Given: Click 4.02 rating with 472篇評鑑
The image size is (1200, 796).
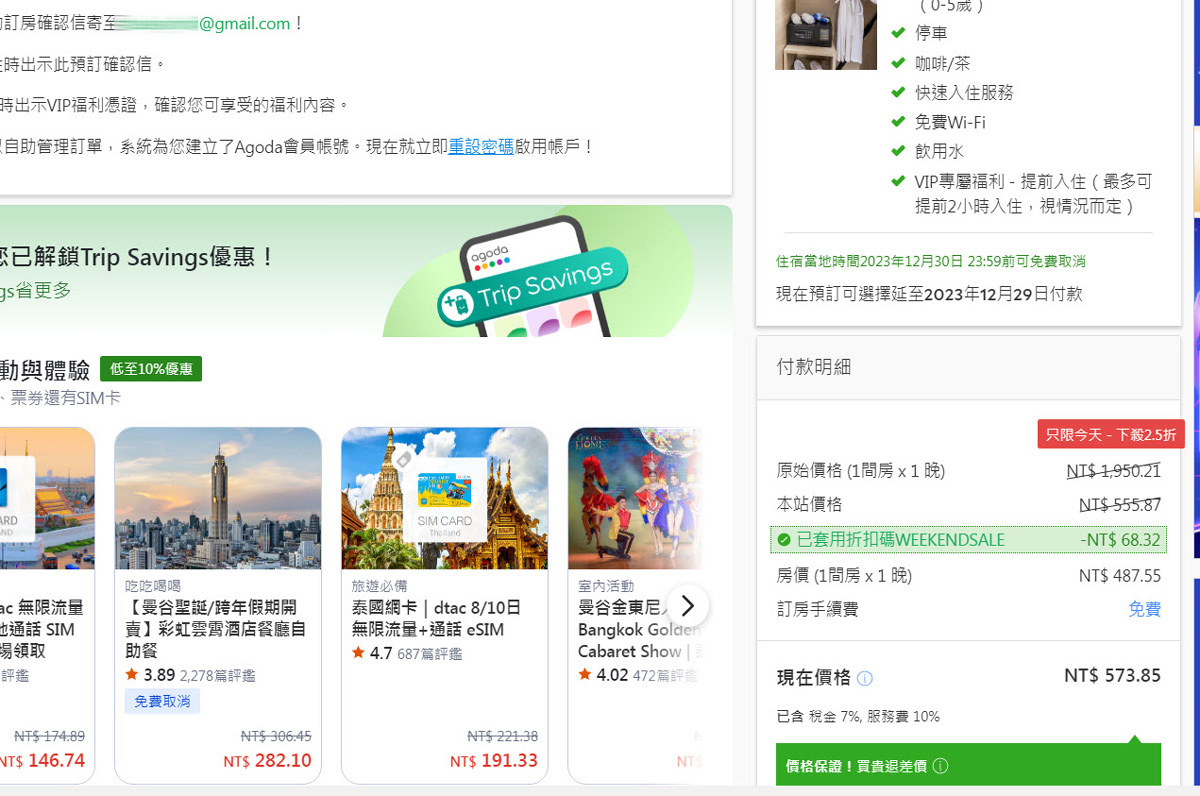Looking at the screenshot, I should tap(612, 675).
